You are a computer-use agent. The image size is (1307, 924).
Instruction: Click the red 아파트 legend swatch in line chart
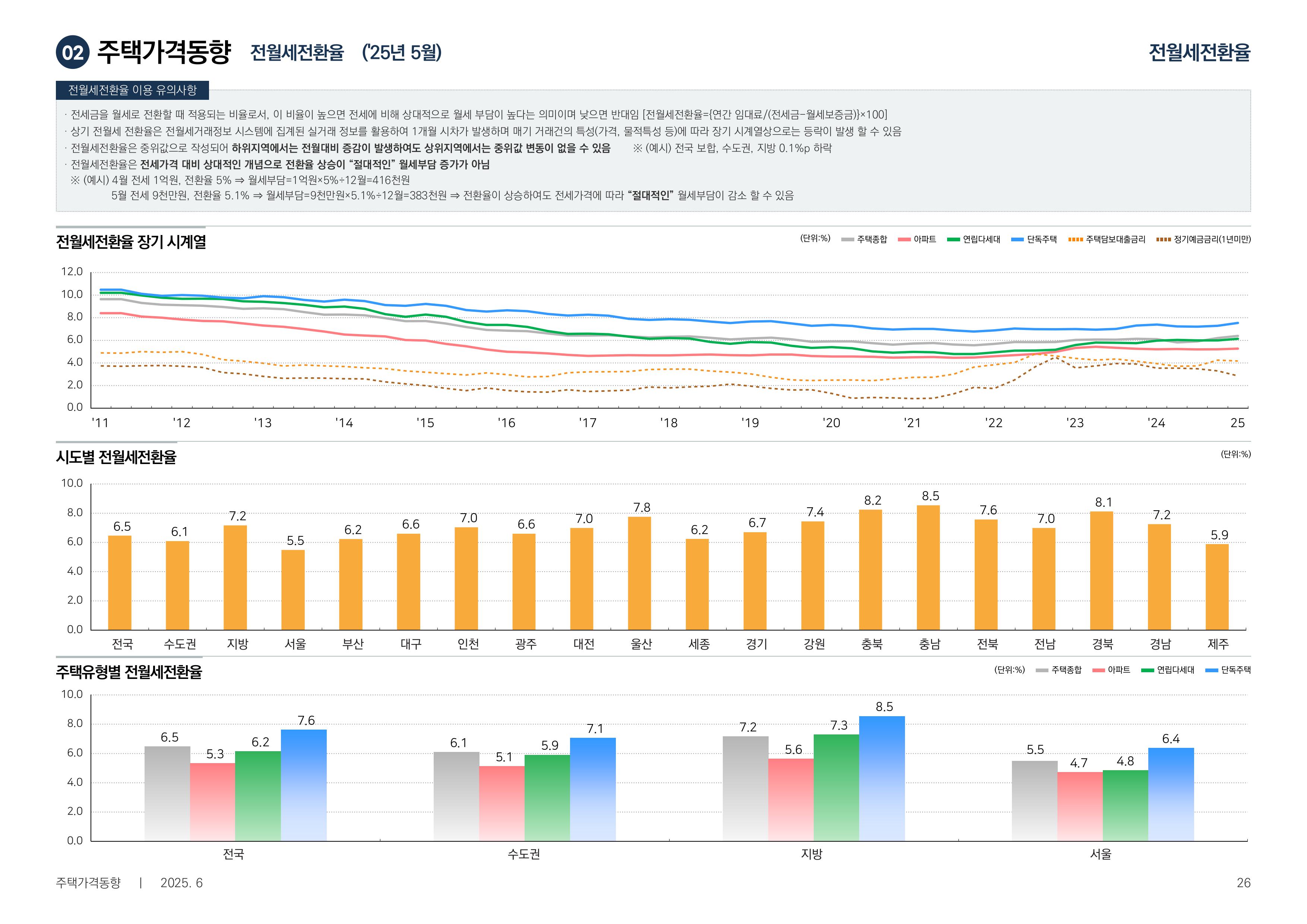coord(904,239)
